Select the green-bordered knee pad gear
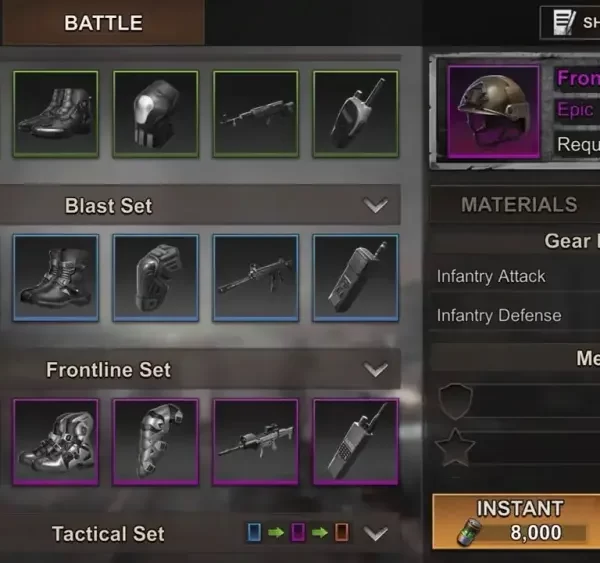This screenshot has width=600, height=563. (x=156, y=114)
